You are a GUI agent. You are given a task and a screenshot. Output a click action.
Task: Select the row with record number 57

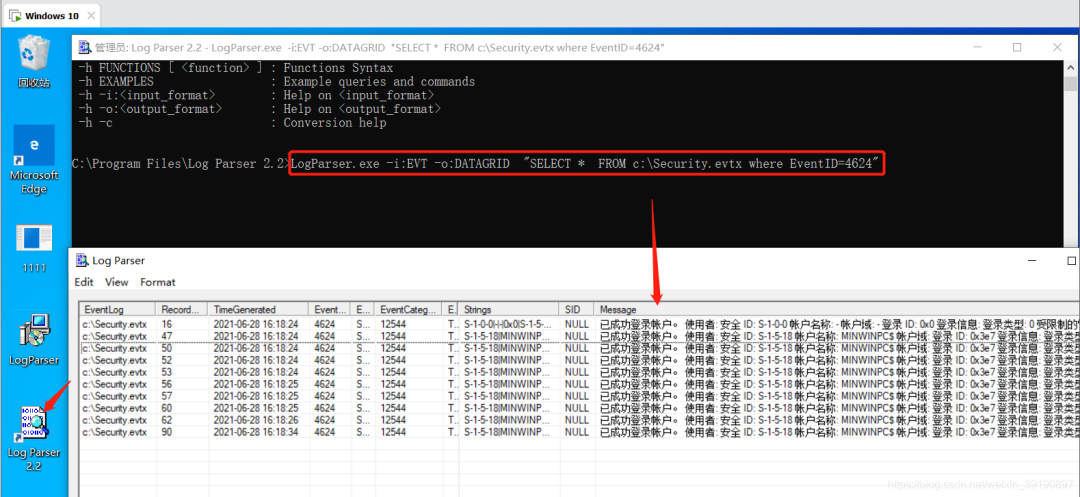pos(579,396)
